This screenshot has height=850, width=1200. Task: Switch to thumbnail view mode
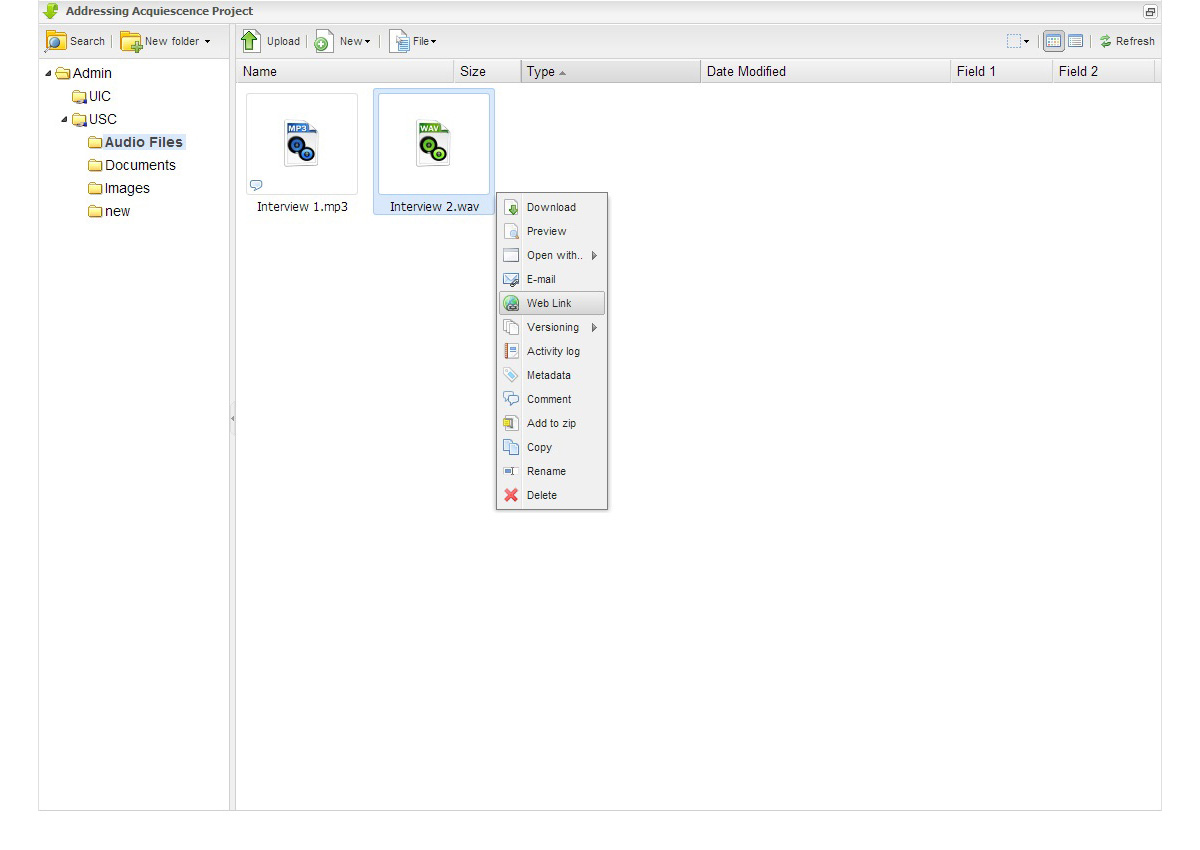click(x=1053, y=41)
